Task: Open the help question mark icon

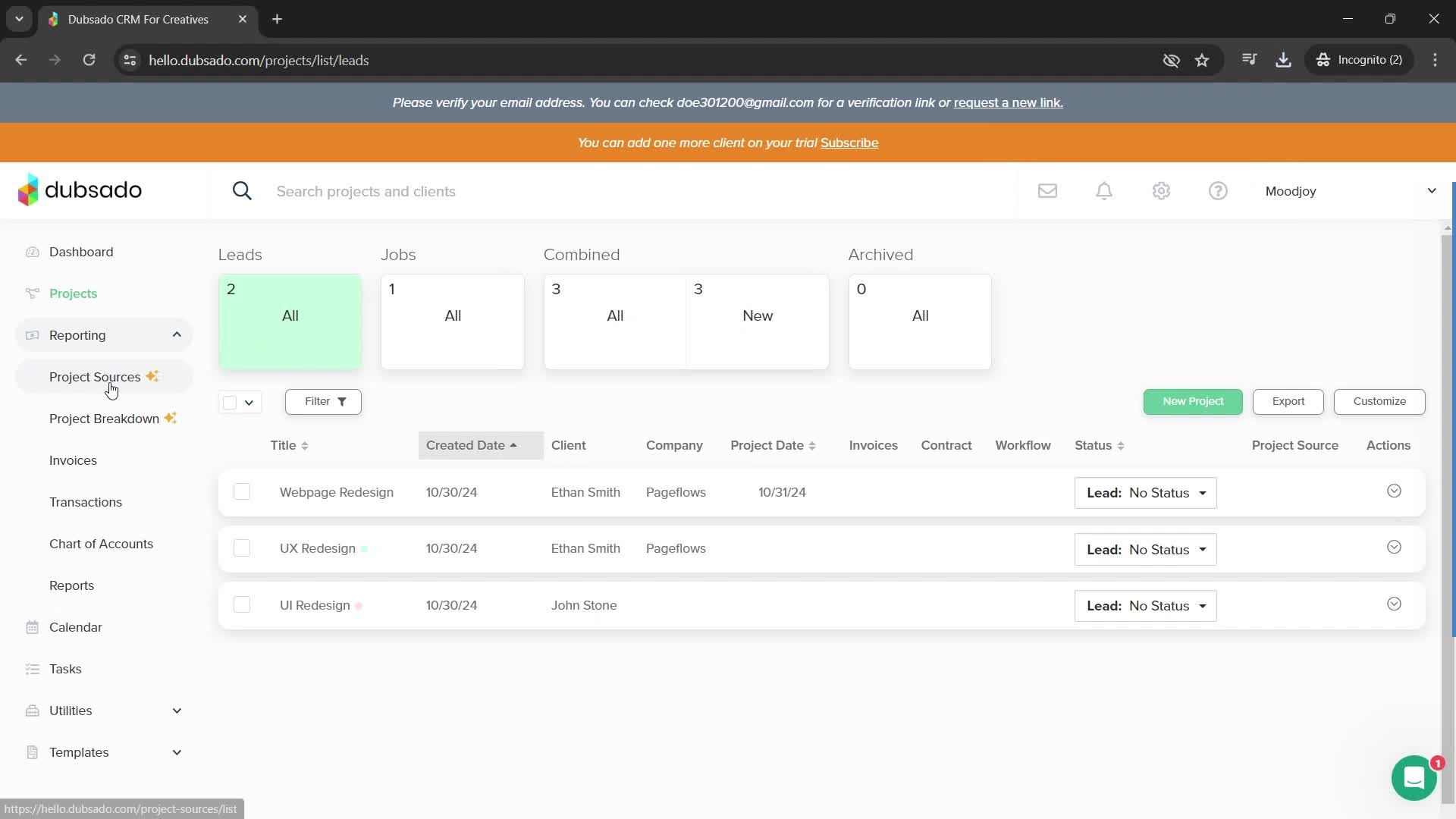Action: [1218, 191]
